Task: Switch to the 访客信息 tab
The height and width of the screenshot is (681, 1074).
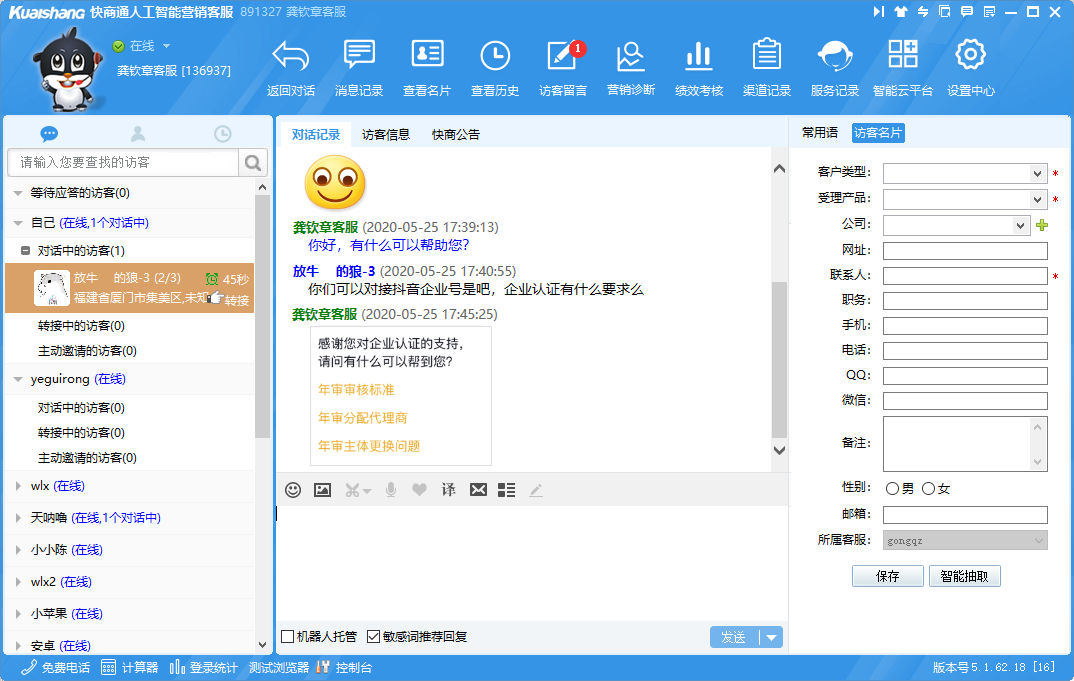Action: pos(386,135)
